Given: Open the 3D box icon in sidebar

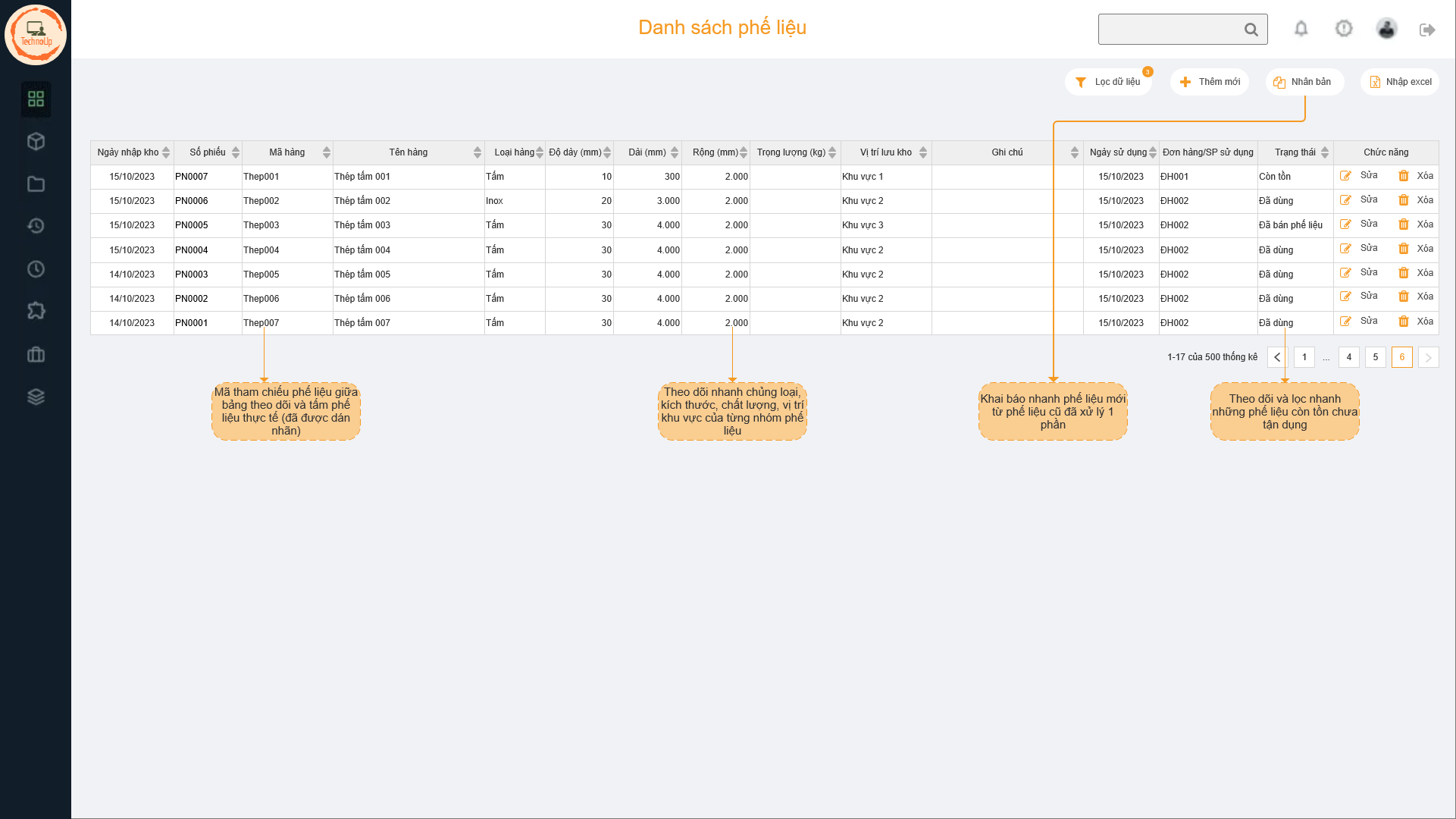Looking at the screenshot, I should click(x=36, y=141).
